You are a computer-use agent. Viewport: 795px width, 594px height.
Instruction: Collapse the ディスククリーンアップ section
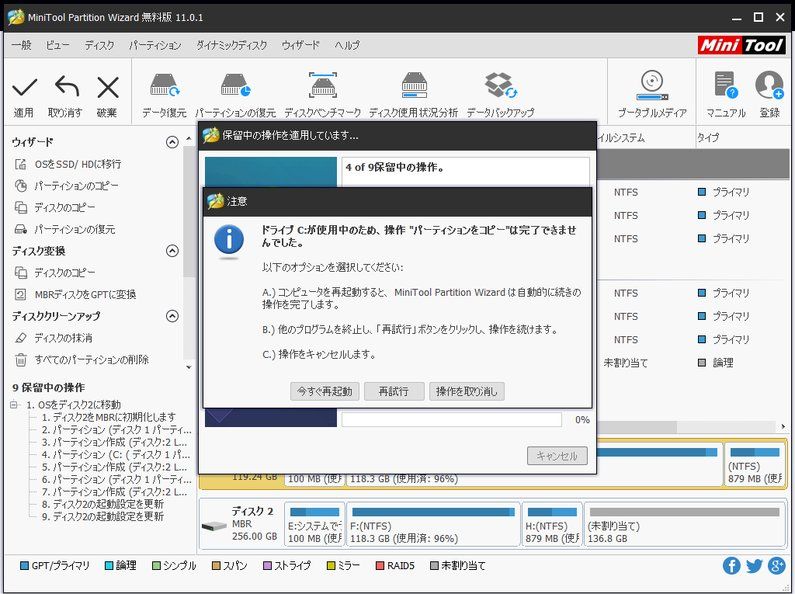172,316
